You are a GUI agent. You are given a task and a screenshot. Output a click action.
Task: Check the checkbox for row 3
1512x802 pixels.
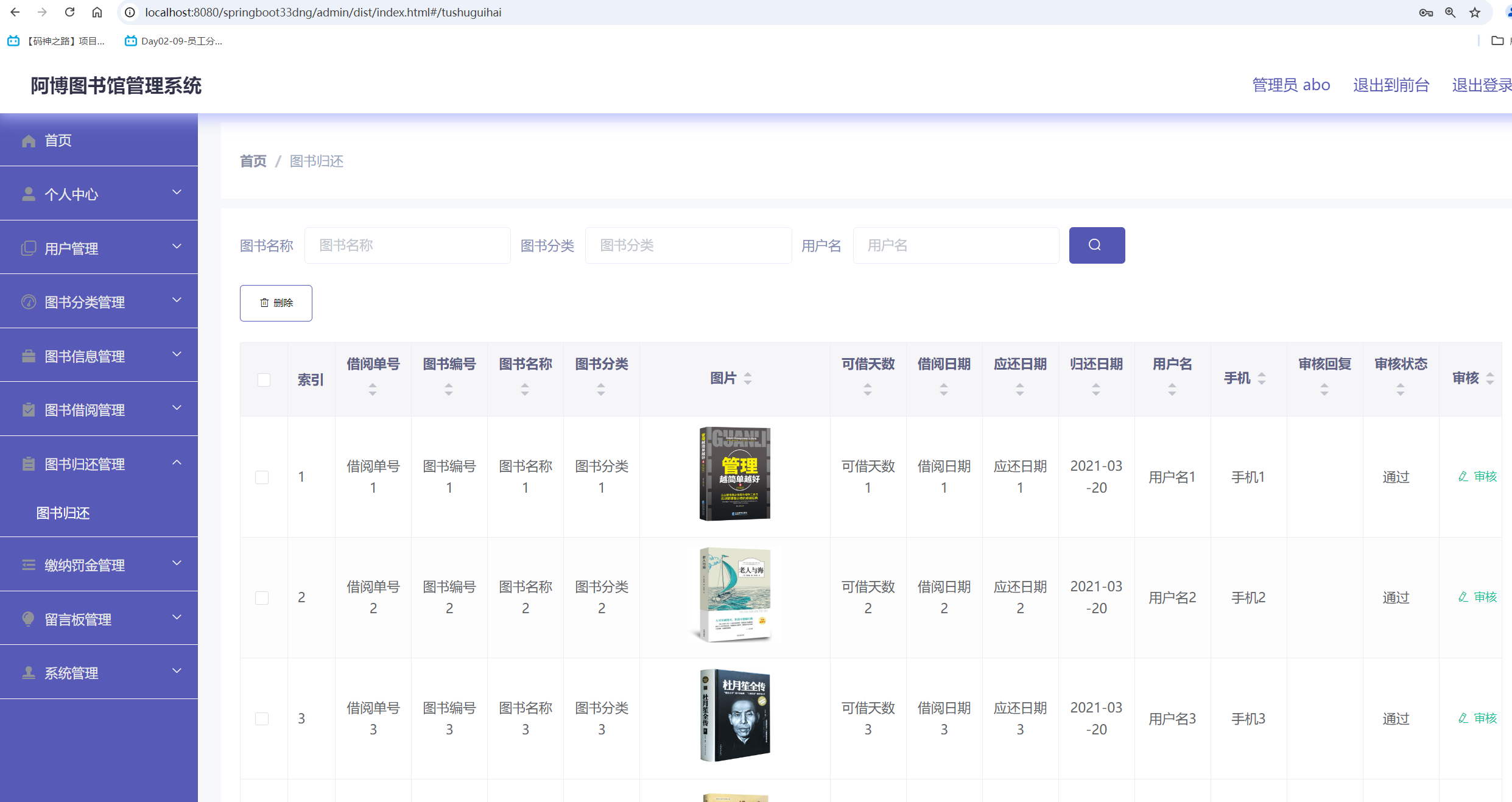(262, 719)
